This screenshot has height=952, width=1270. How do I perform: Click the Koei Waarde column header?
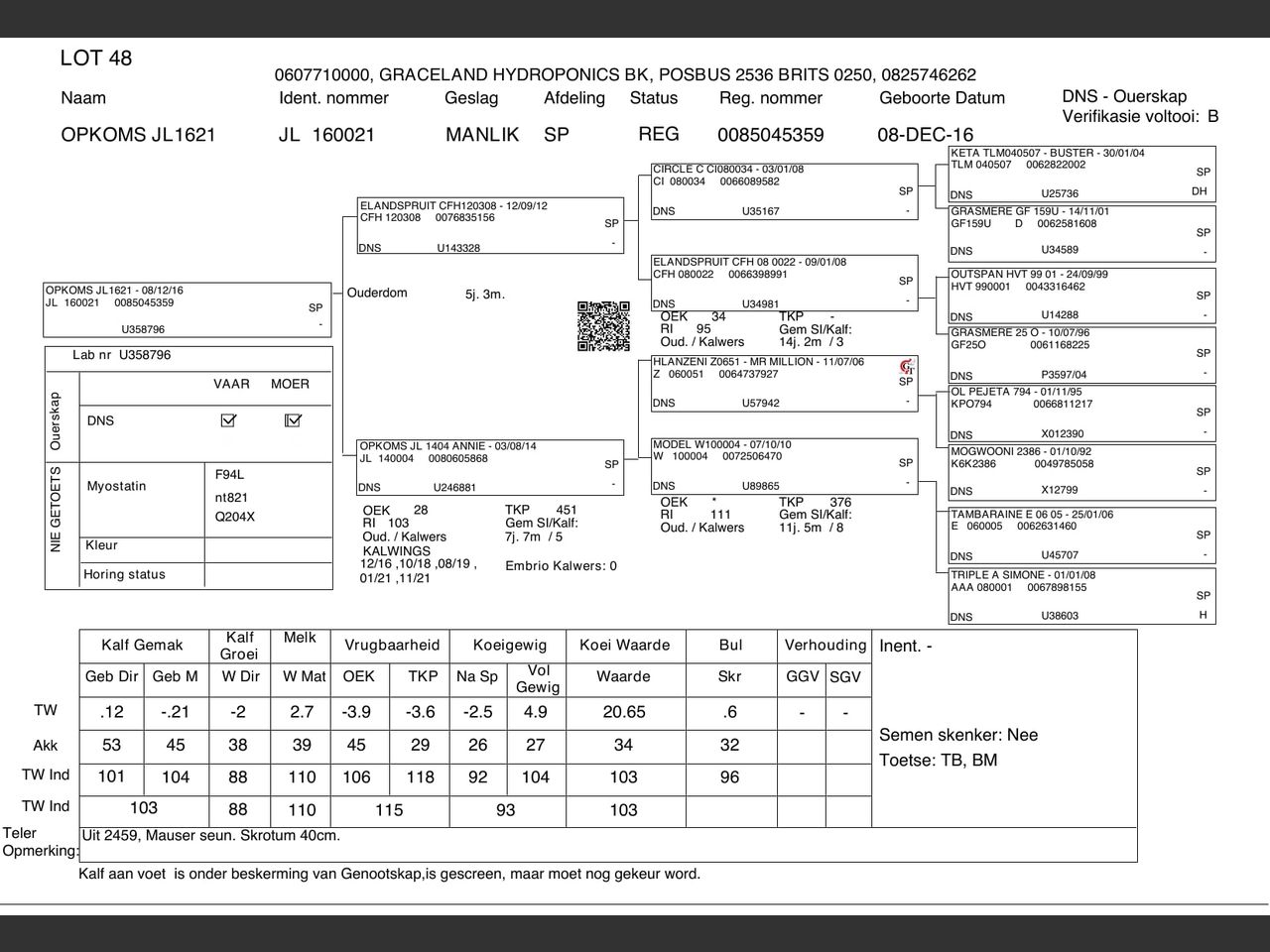[624, 646]
